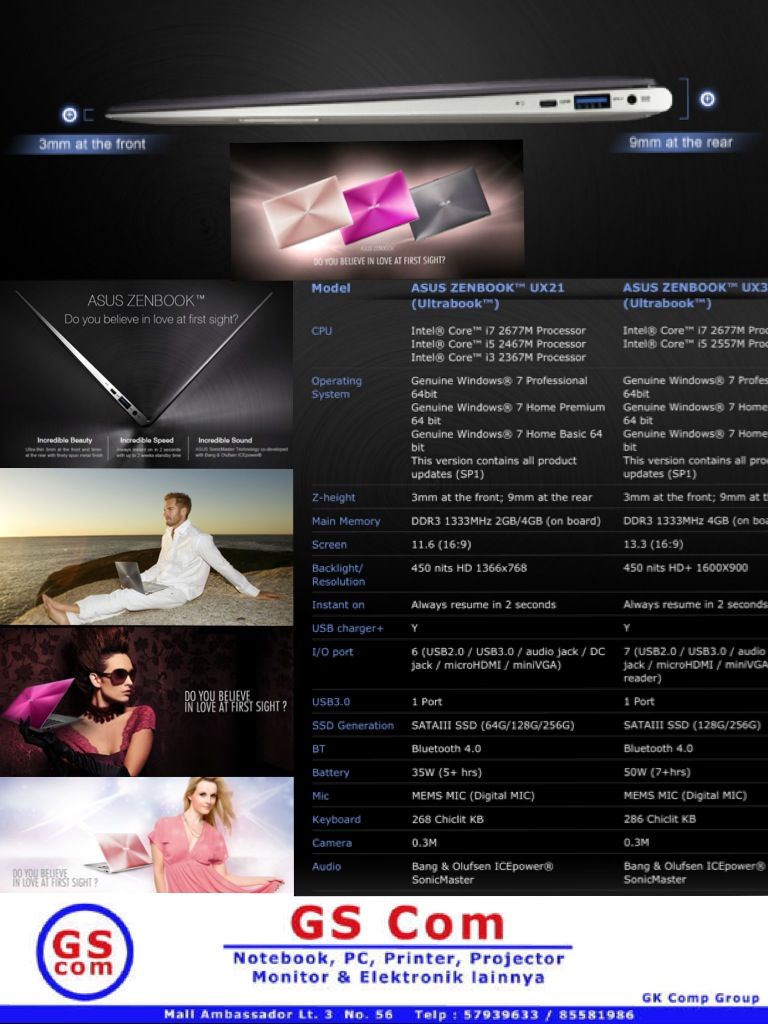Click the "13.3 (16:9)" screen value
The image size is (768, 1024).
coord(653,545)
